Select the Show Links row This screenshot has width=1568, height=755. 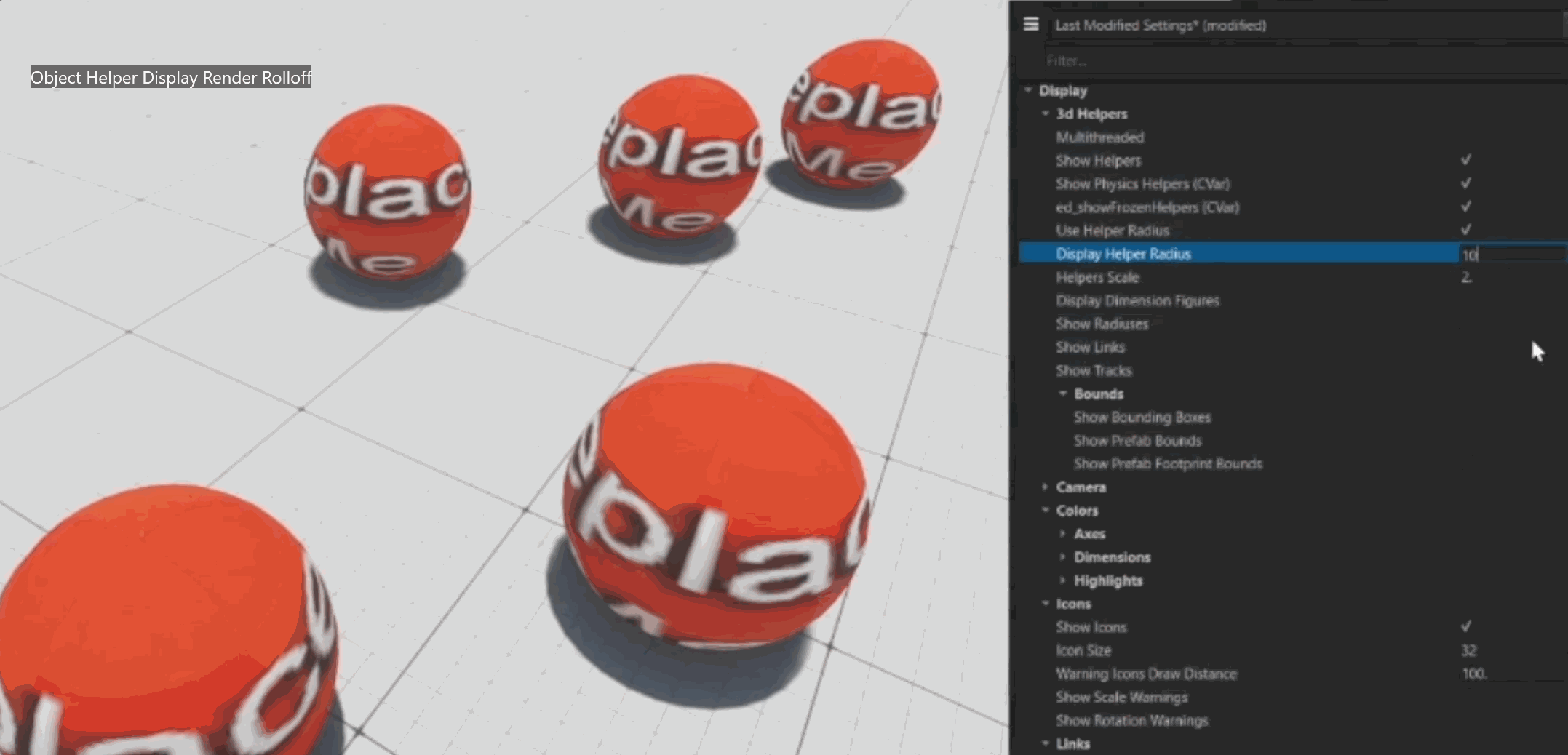tap(1292, 347)
